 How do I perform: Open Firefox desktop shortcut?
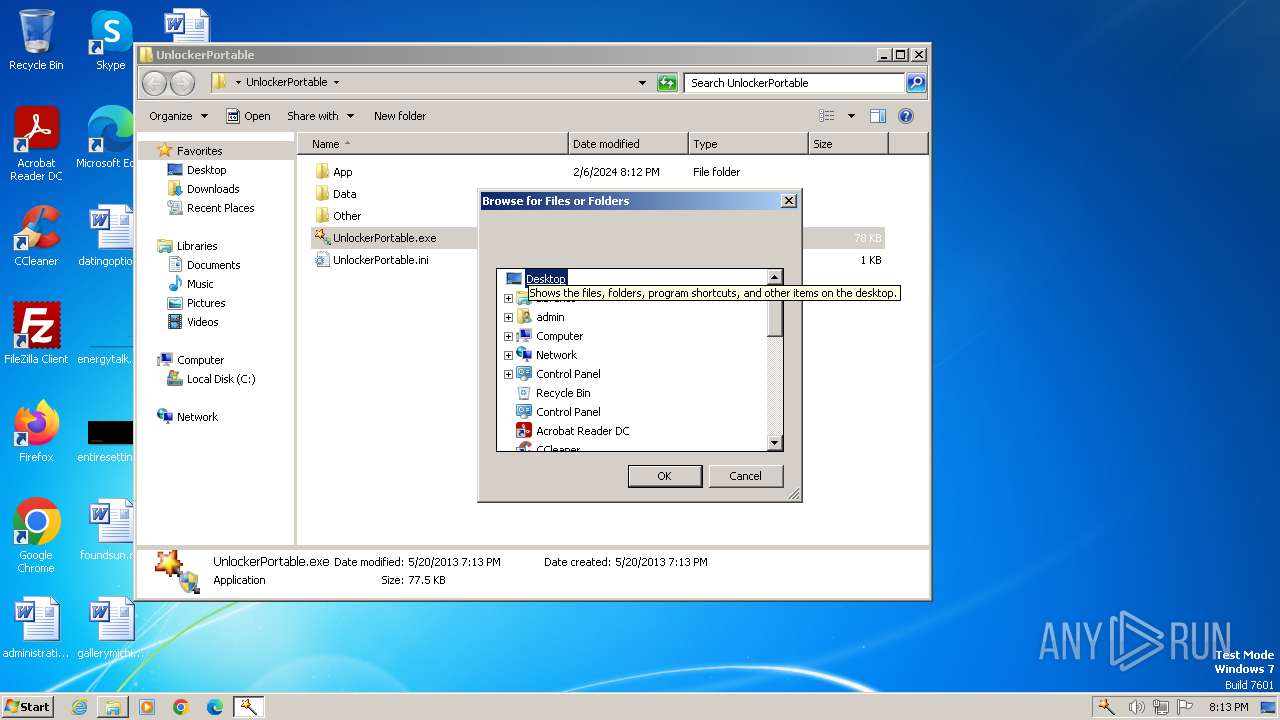click(x=36, y=432)
